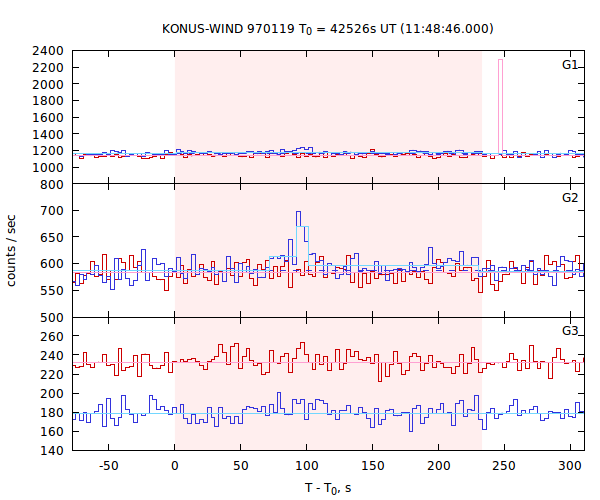
Task: Click the plot title 'KONUS-WIND 970119'
Action: [229, 29]
